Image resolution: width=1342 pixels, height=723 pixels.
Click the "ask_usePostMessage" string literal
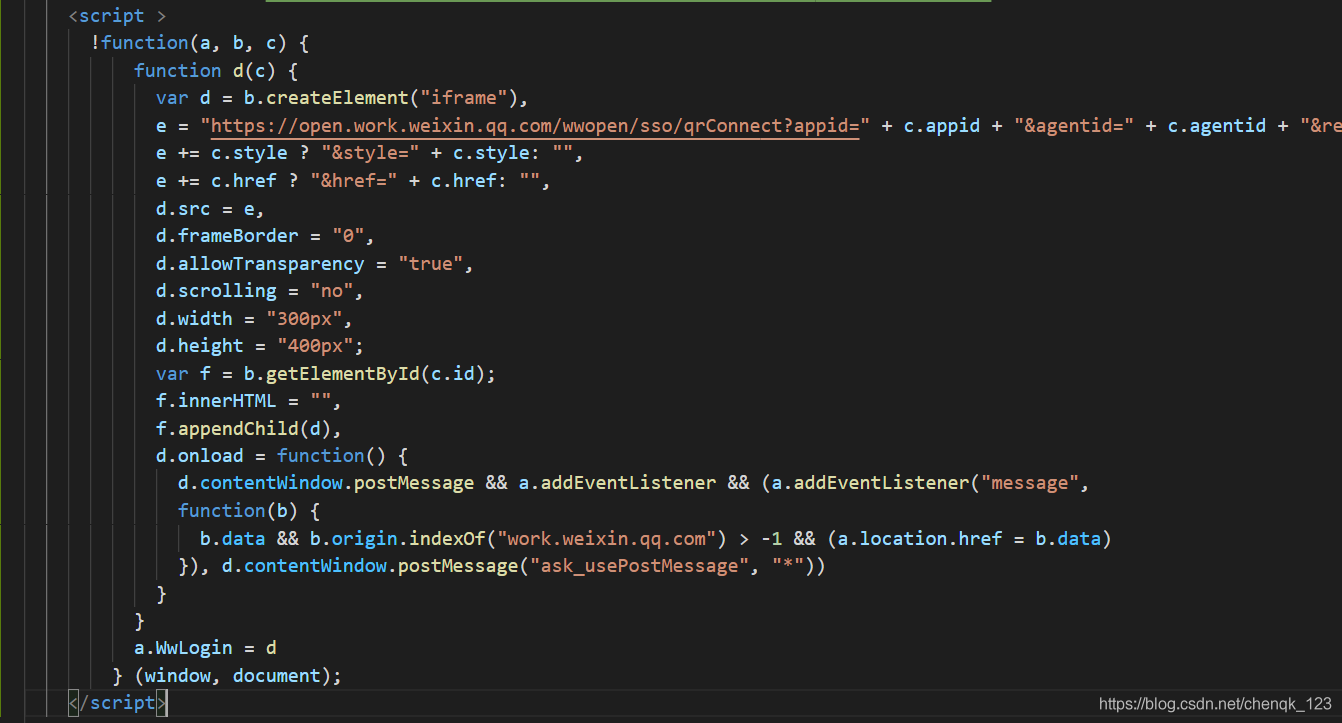pos(646,566)
